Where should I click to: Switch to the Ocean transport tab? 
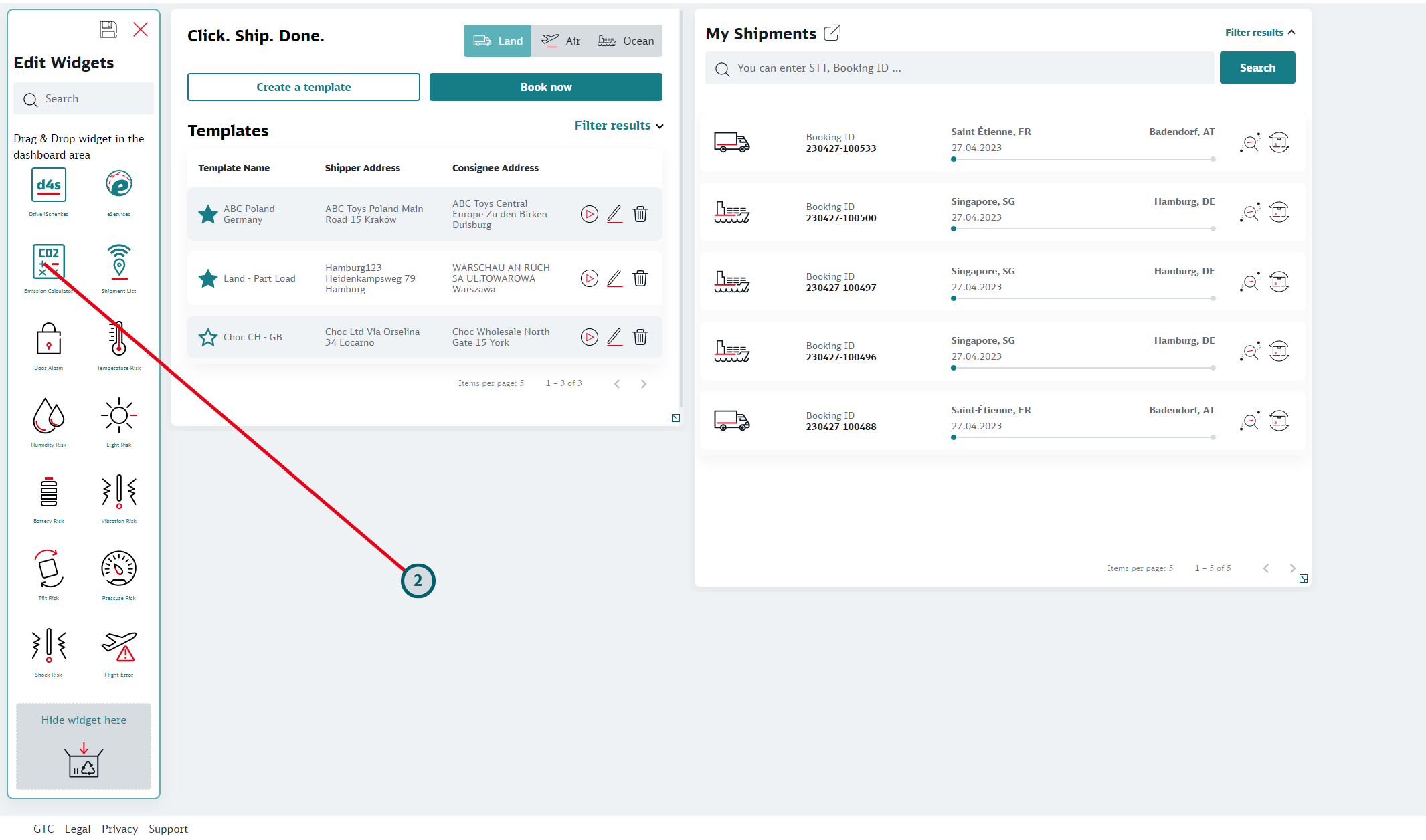626,41
